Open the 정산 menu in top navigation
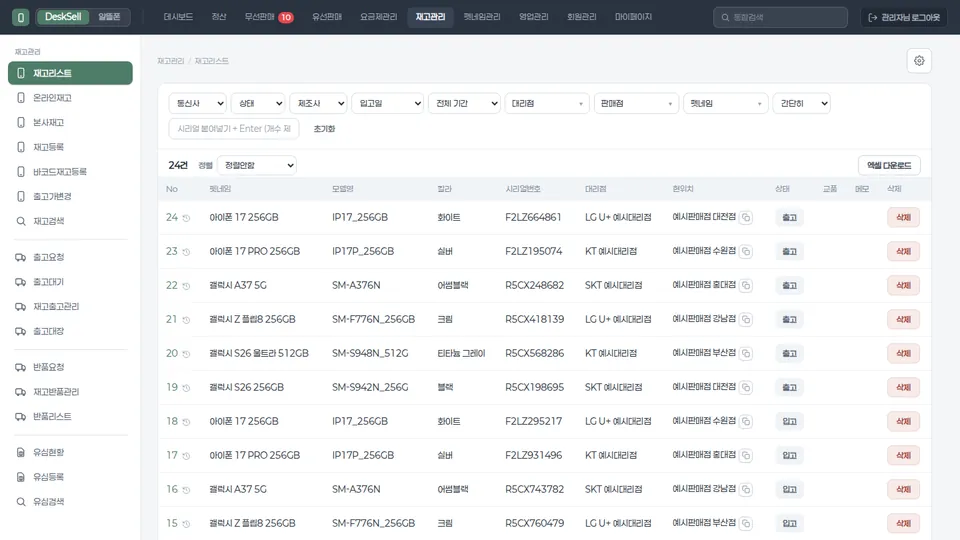This screenshot has height=540, width=960. (219, 17)
